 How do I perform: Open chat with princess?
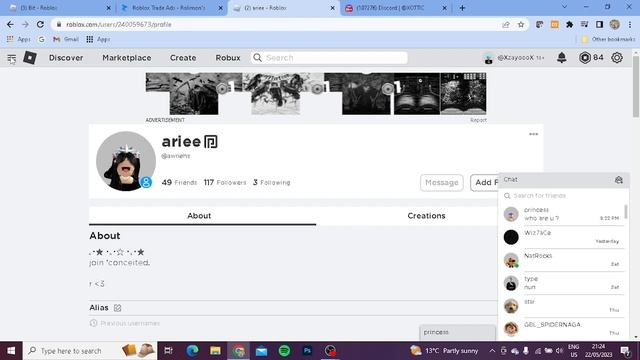(562, 214)
